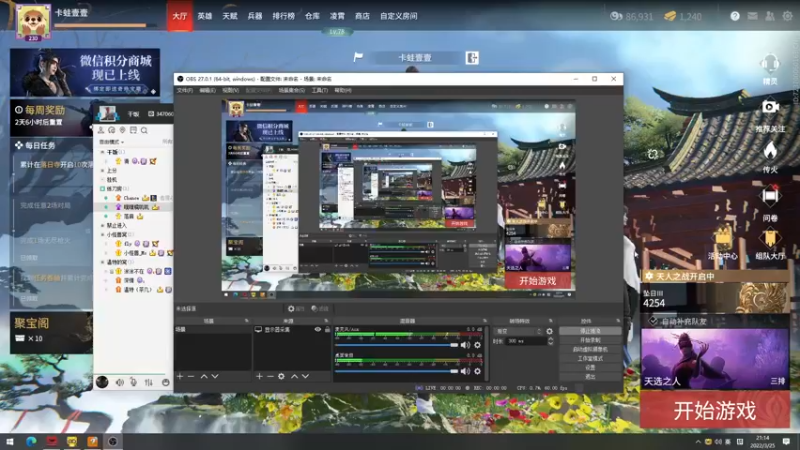
Task: Open 活动中心 activity center
Action: coord(723,239)
